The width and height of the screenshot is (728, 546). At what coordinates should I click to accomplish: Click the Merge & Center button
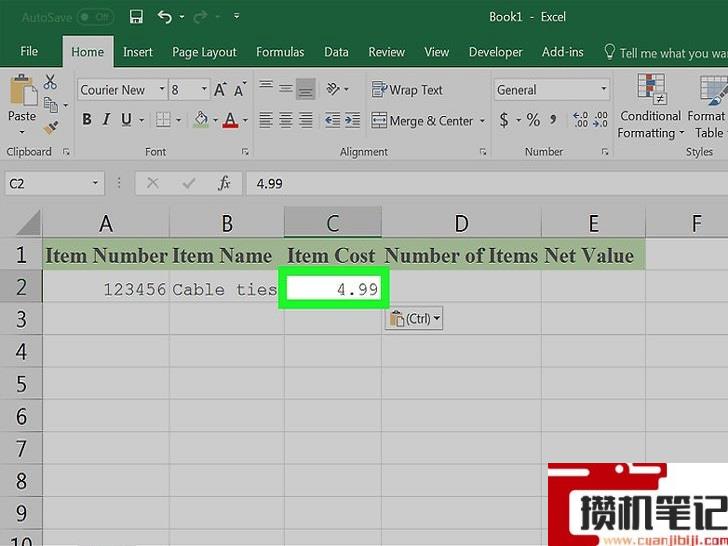point(422,121)
